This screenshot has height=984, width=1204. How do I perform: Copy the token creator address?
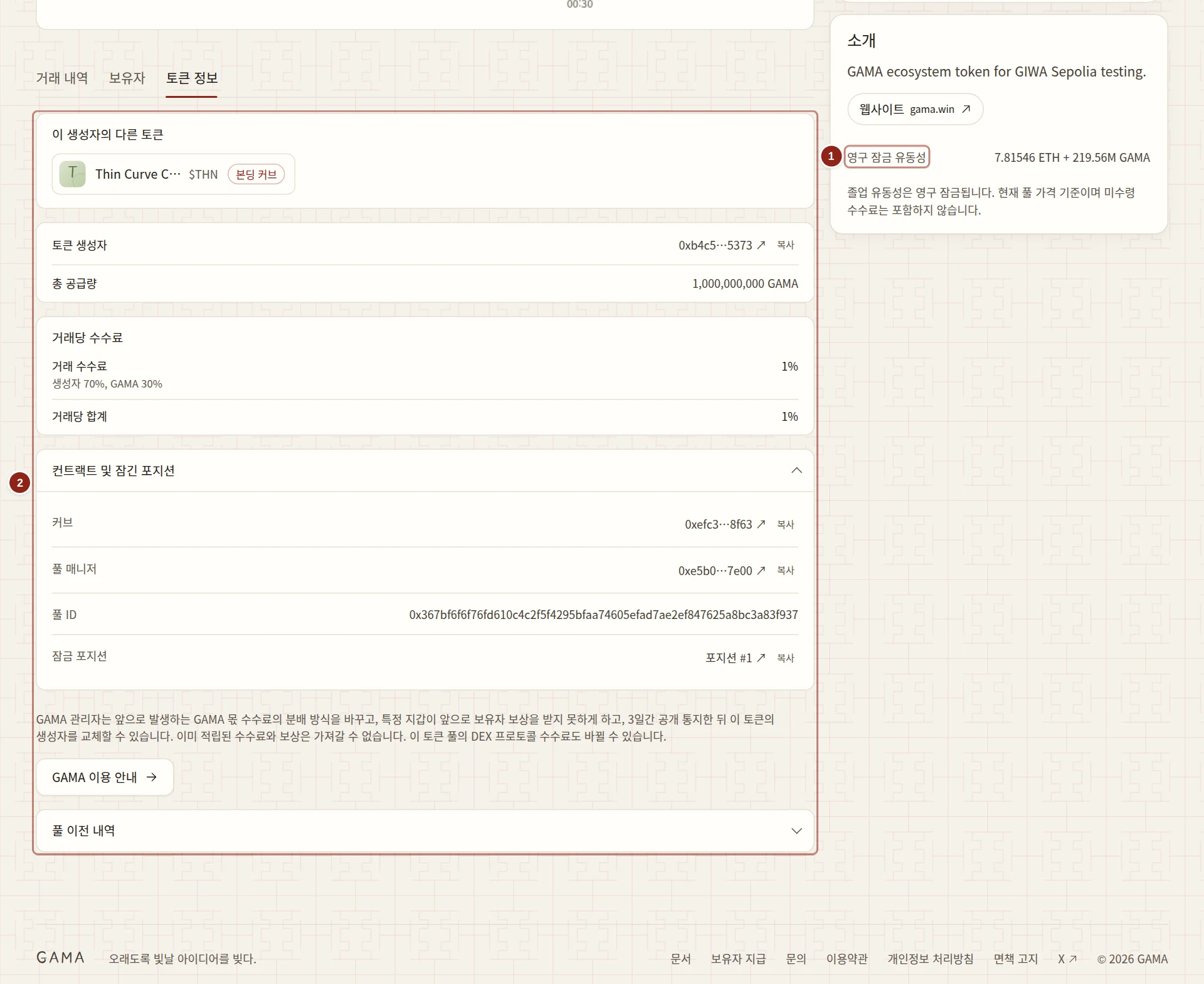pos(786,245)
